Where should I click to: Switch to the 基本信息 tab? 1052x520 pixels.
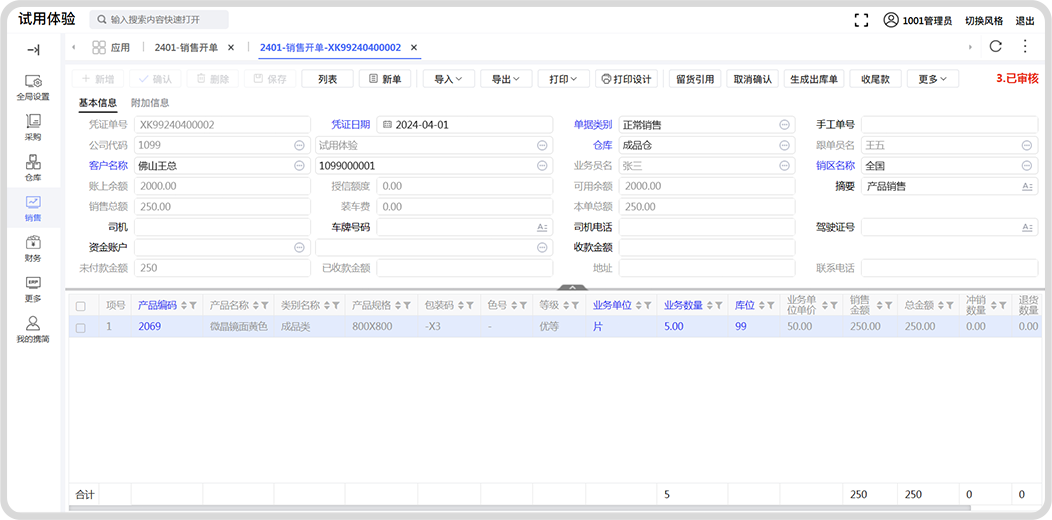point(98,103)
